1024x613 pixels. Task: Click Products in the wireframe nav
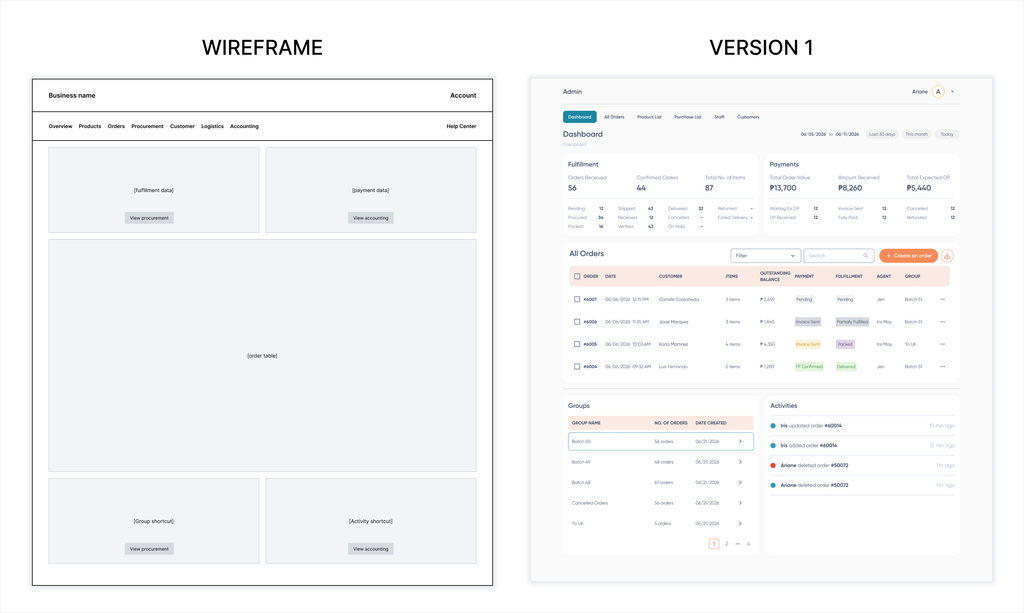pos(89,126)
